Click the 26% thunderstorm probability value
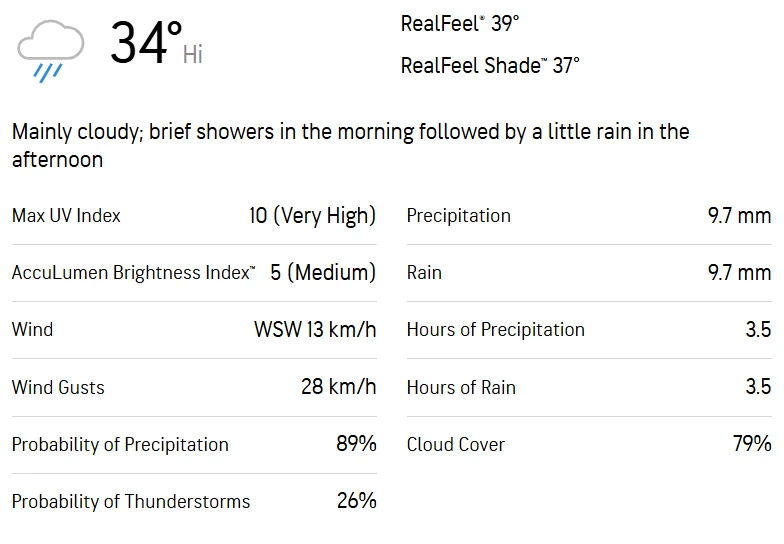 coord(356,501)
